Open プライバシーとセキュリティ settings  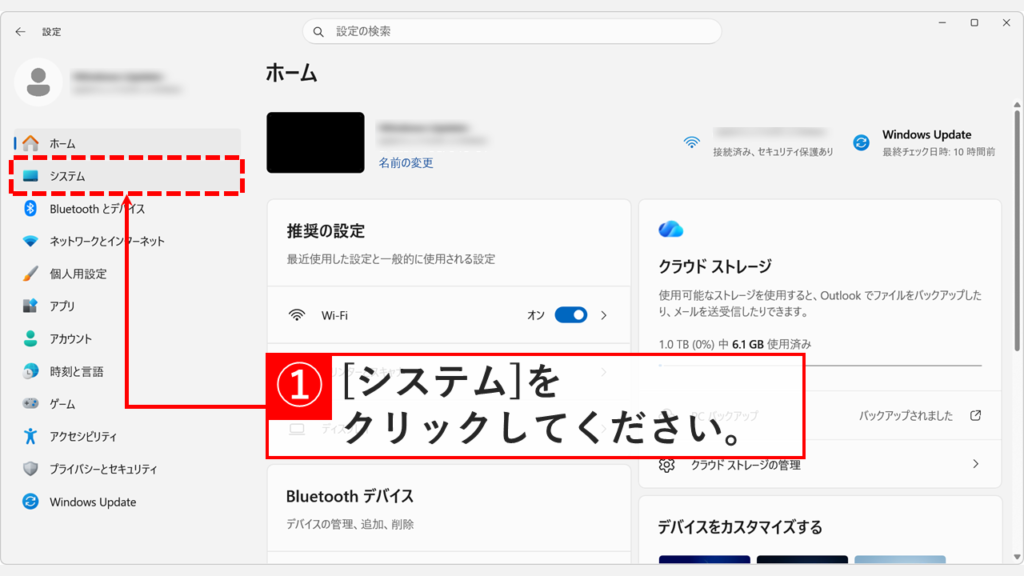click(110, 469)
